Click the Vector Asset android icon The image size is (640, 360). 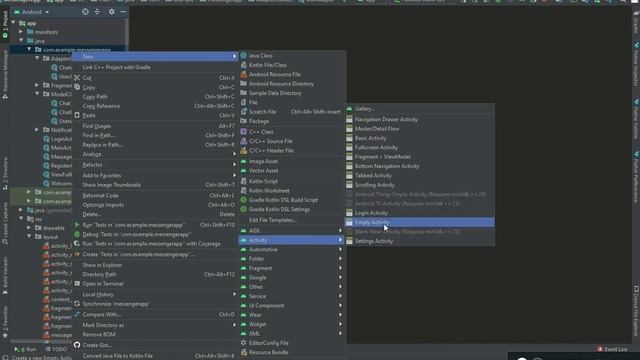pyautogui.click(x=244, y=171)
